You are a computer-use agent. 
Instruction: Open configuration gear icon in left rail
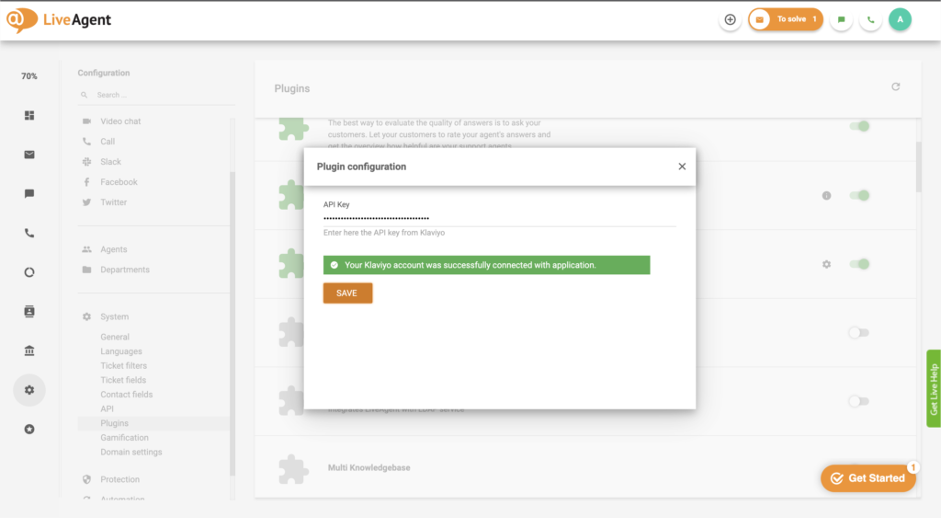point(29,390)
